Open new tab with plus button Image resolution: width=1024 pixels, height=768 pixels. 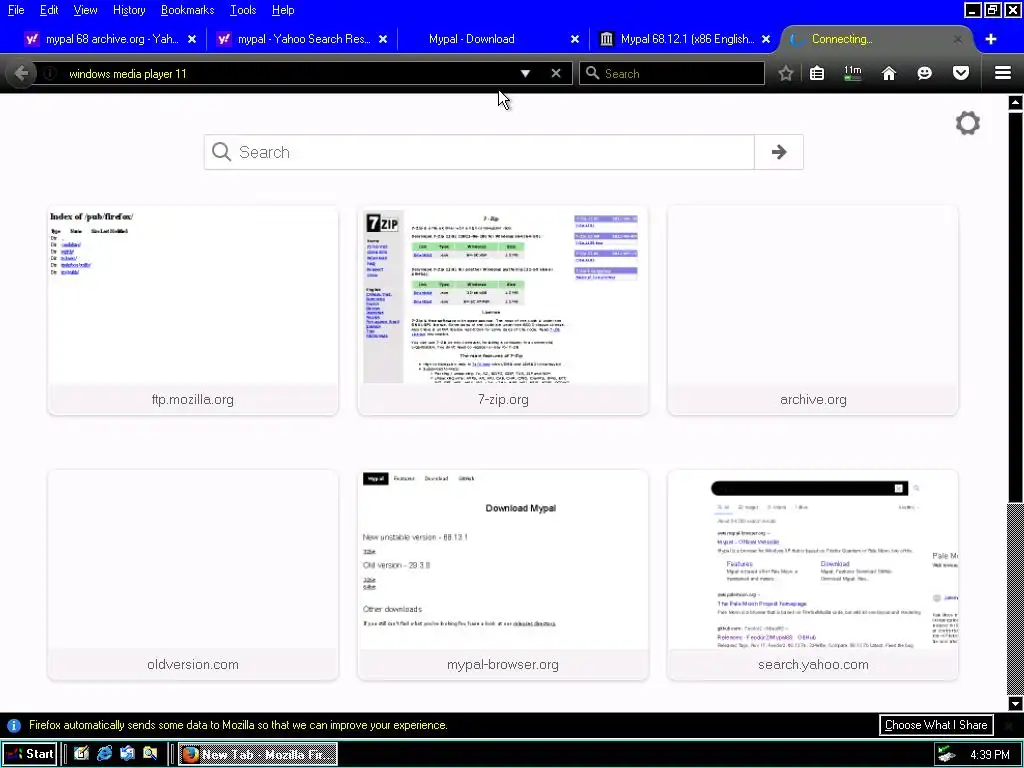click(991, 39)
